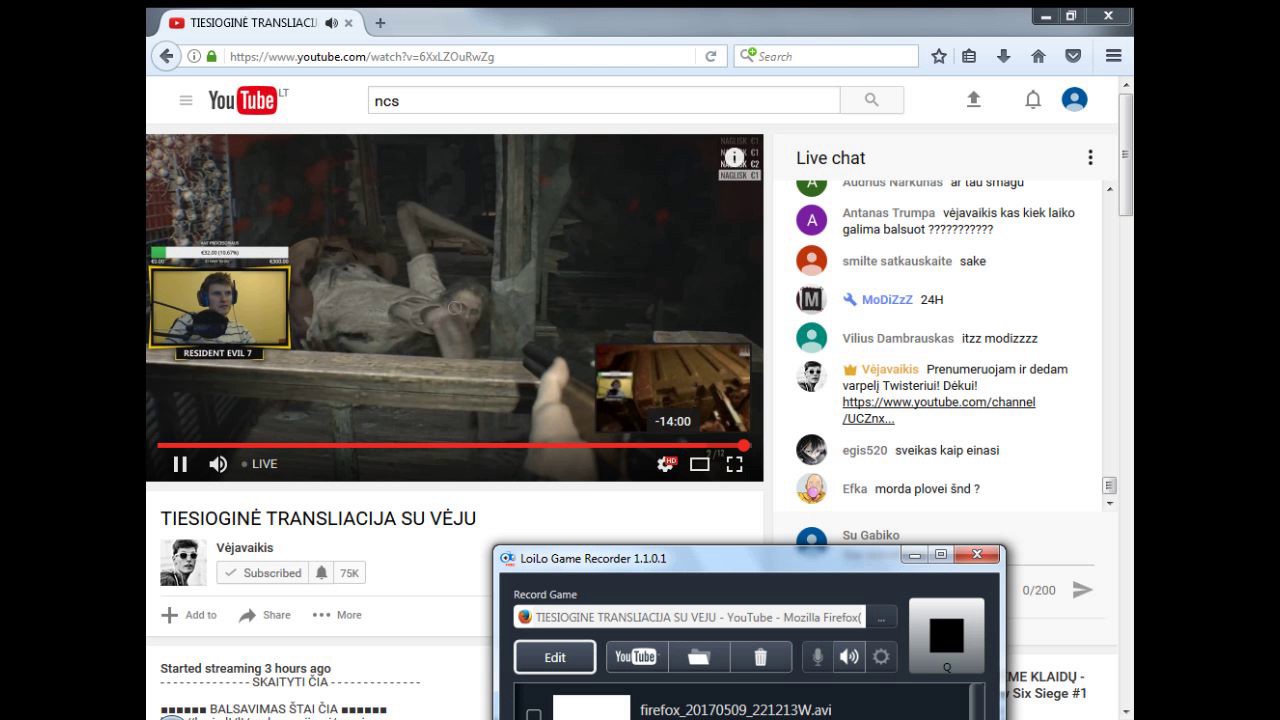Open the Firefox hamburger menu
This screenshot has height=720, width=1280.
1113,57
